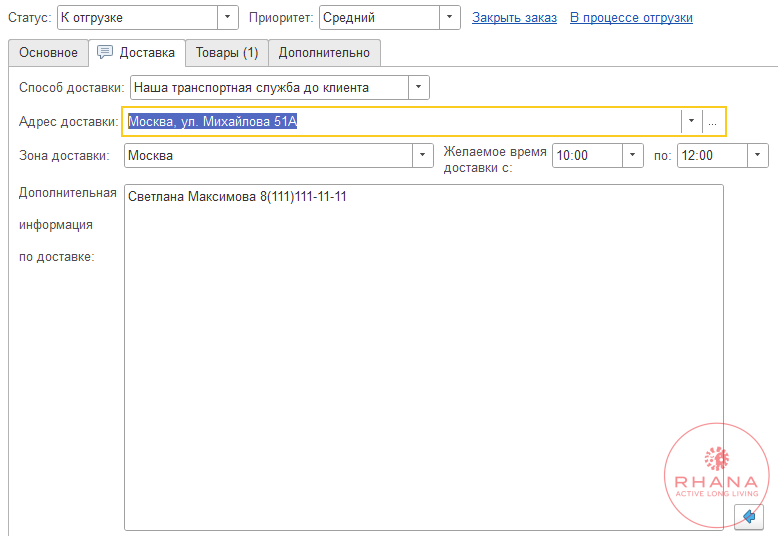
Task: Expand delivery start time 10:00 dropdown
Action: (633, 155)
